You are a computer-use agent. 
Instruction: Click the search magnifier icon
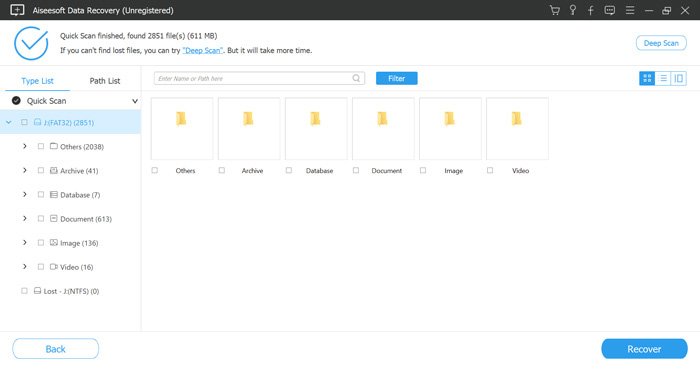(x=356, y=78)
